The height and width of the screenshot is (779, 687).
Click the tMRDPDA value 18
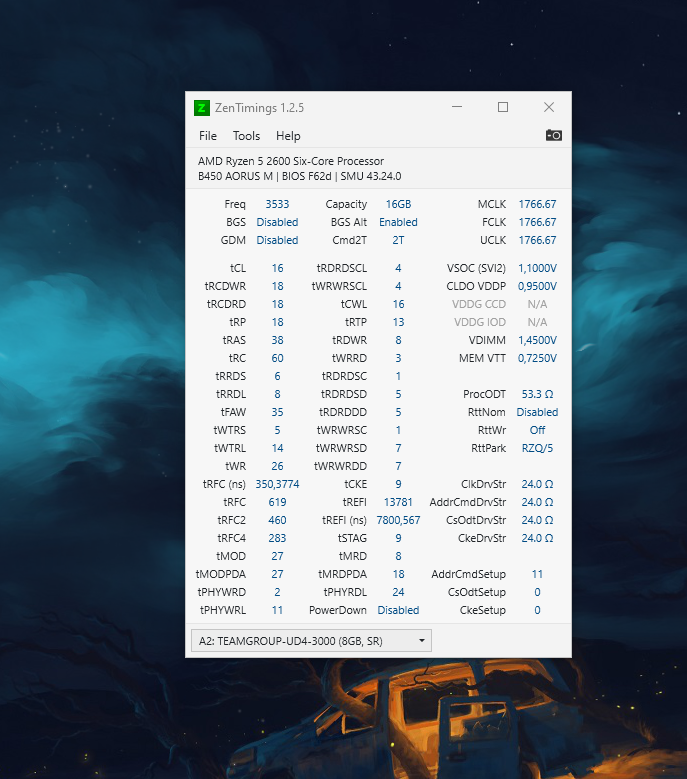tap(398, 574)
